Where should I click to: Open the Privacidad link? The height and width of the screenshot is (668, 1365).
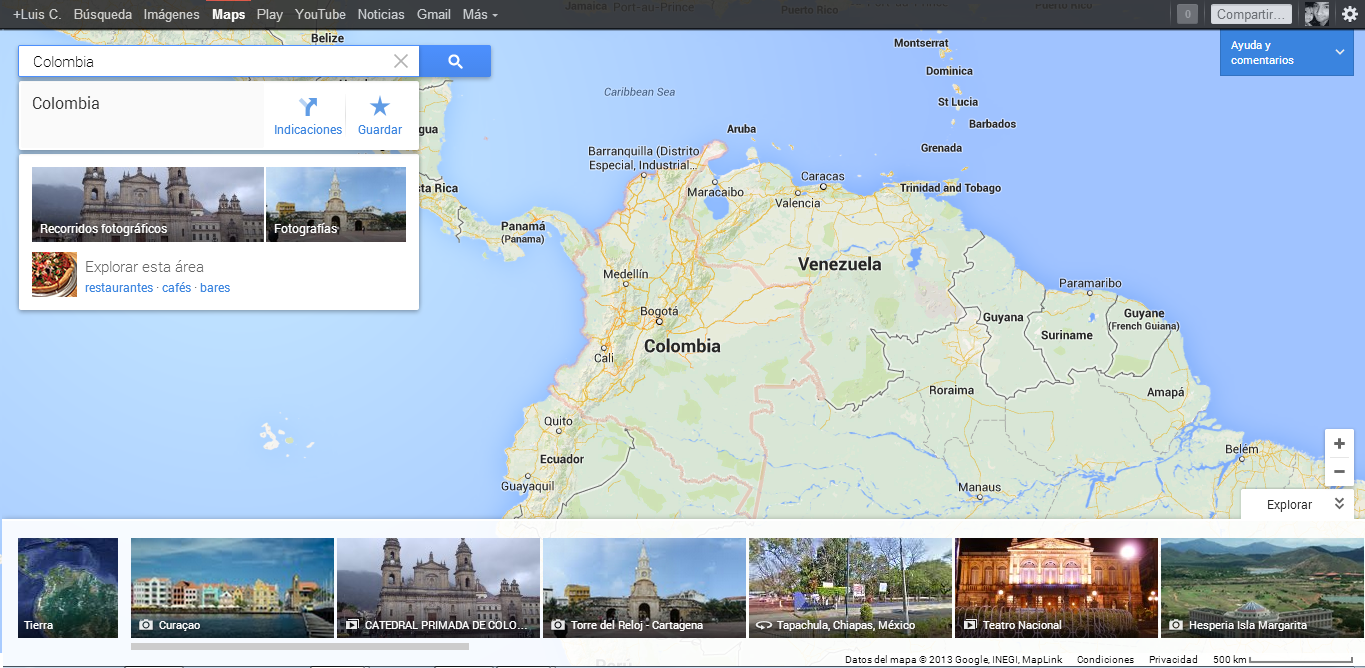1173,660
